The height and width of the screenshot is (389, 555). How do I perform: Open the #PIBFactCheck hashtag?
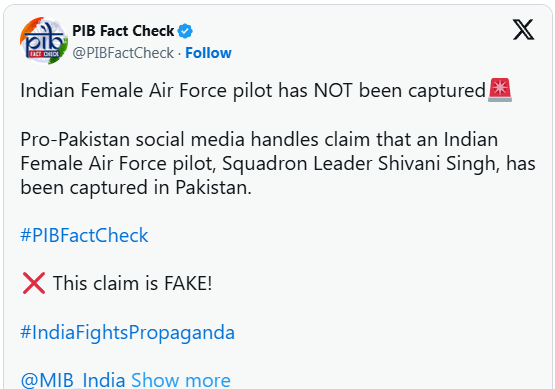(84, 235)
